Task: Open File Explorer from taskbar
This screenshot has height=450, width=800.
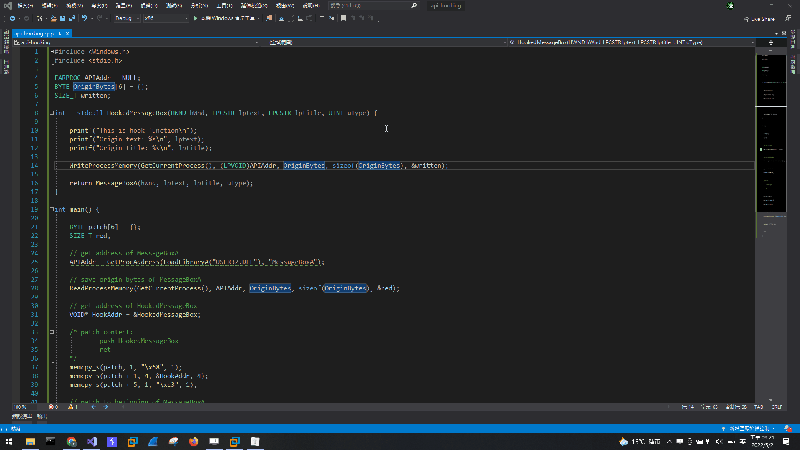Action: [30, 441]
